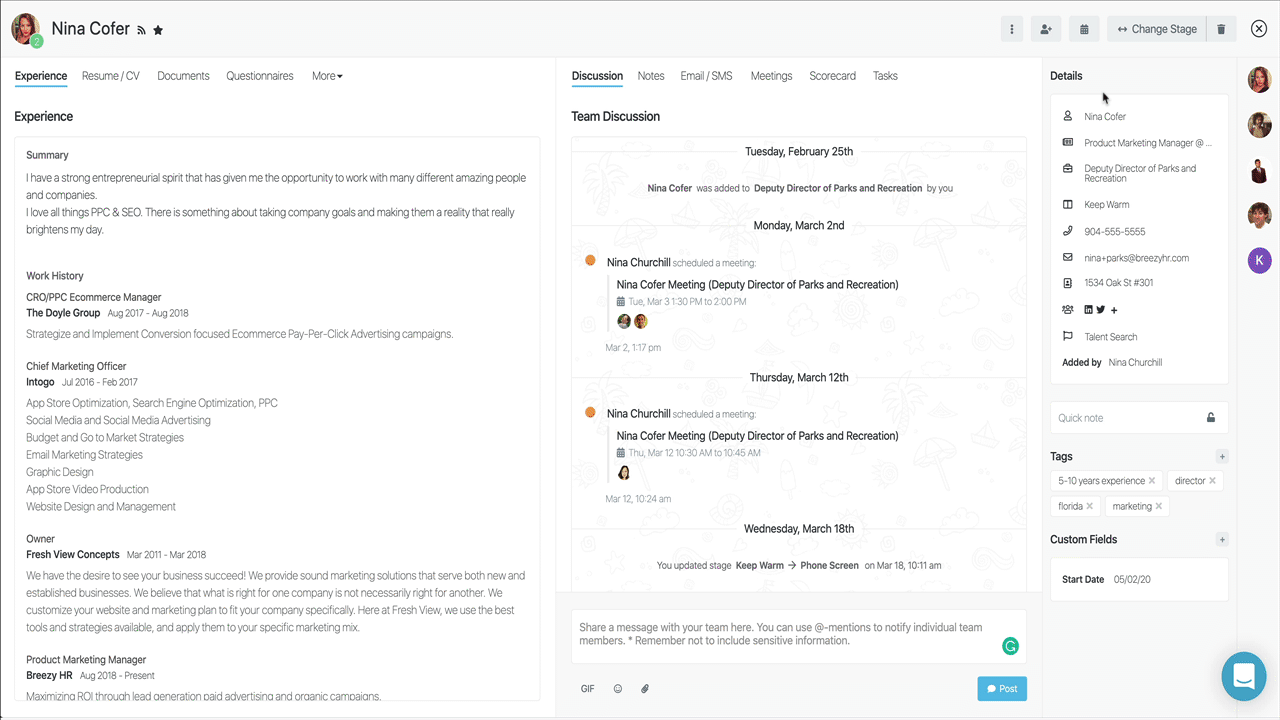Insert a GIF into the message
This screenshot has height=720, width=1280.
coord(588,689)
